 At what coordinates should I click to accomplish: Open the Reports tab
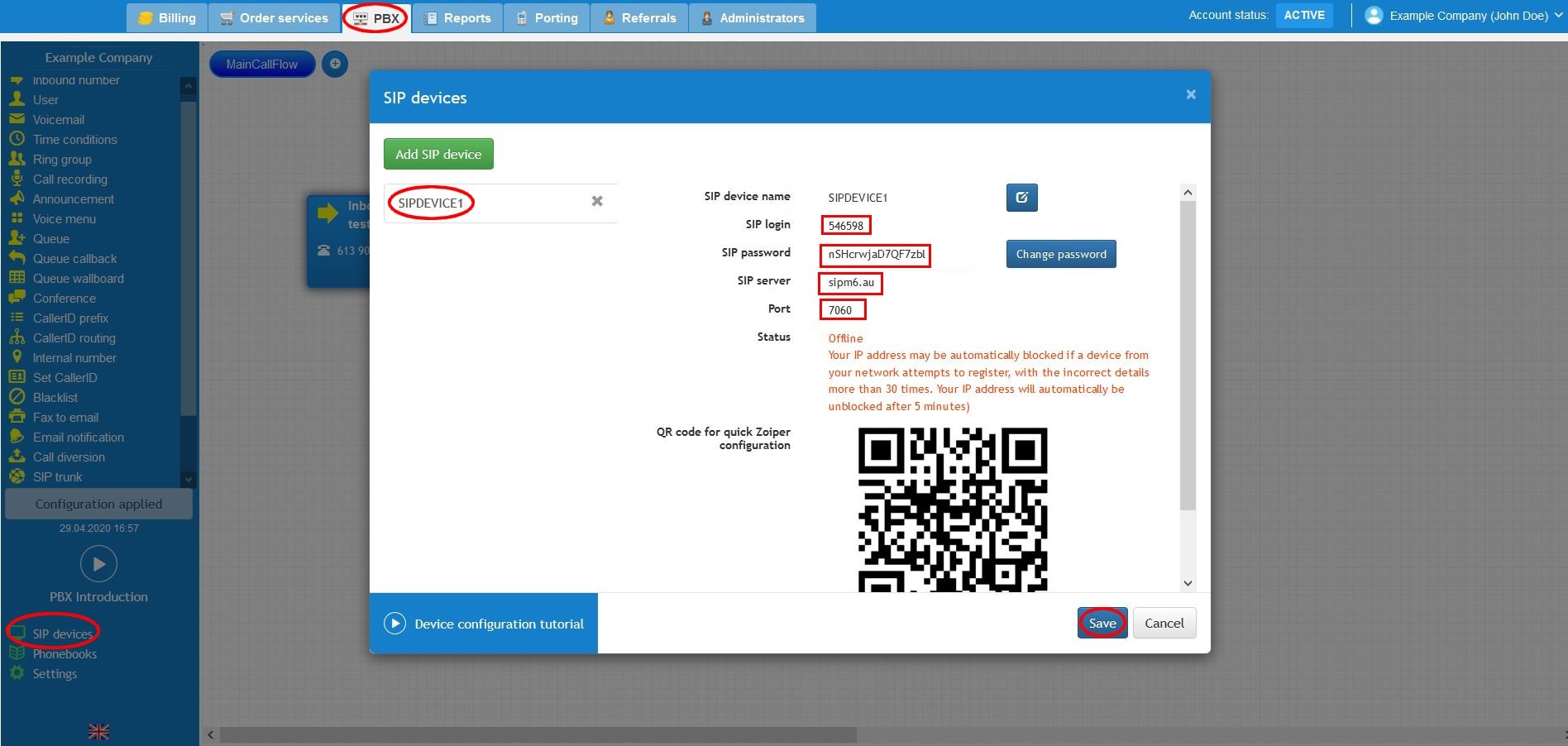click(x=457, y=17)
